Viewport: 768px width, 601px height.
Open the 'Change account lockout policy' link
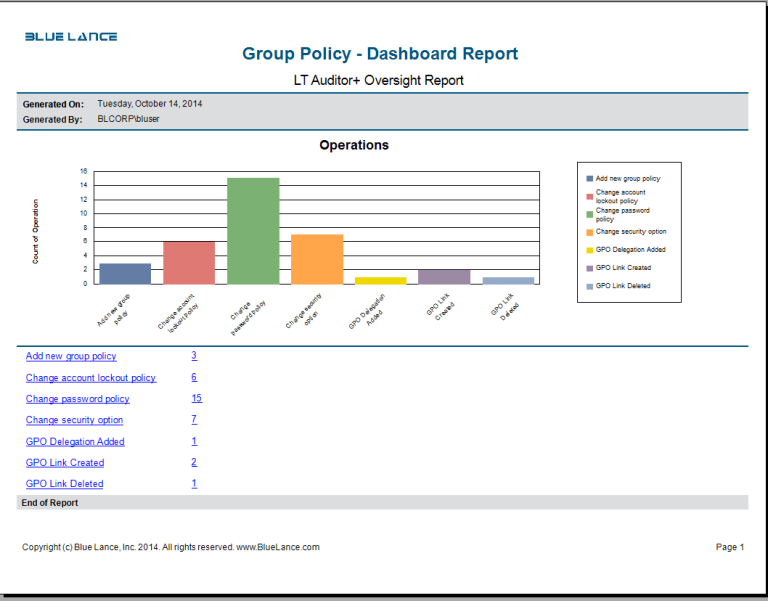click(x=91, y=378)
